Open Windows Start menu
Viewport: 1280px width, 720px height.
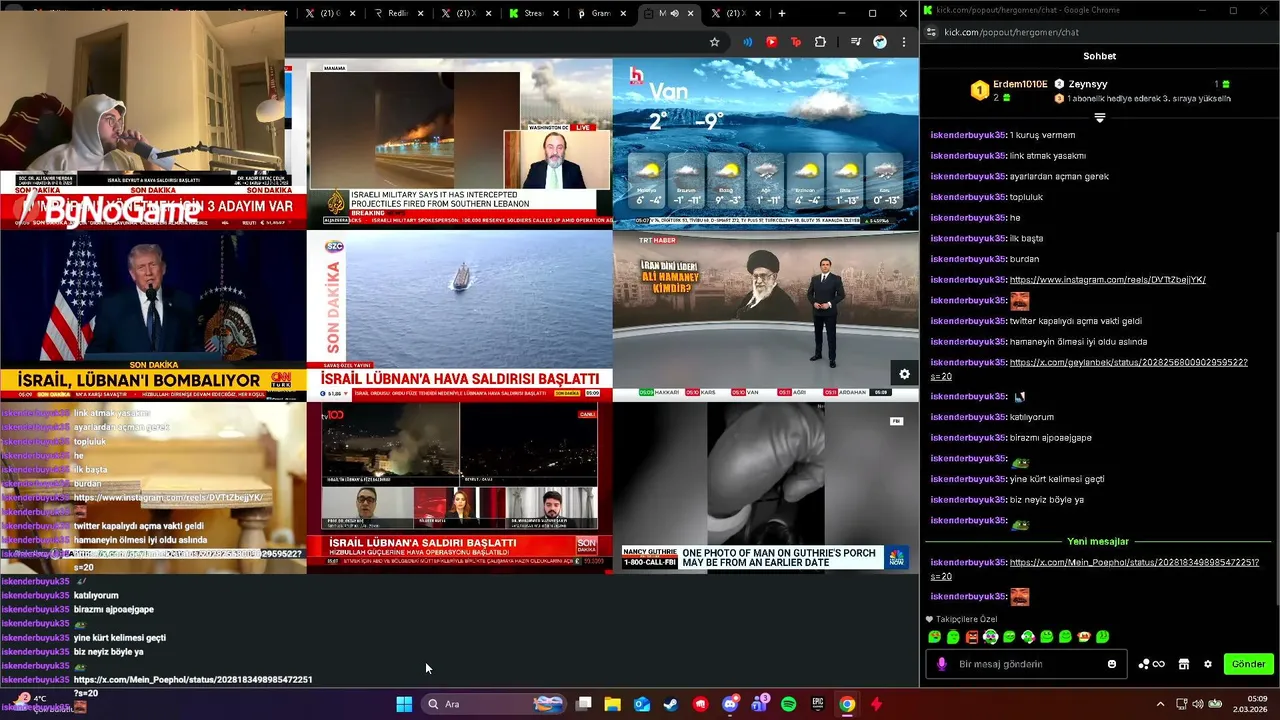click(404, 704)
